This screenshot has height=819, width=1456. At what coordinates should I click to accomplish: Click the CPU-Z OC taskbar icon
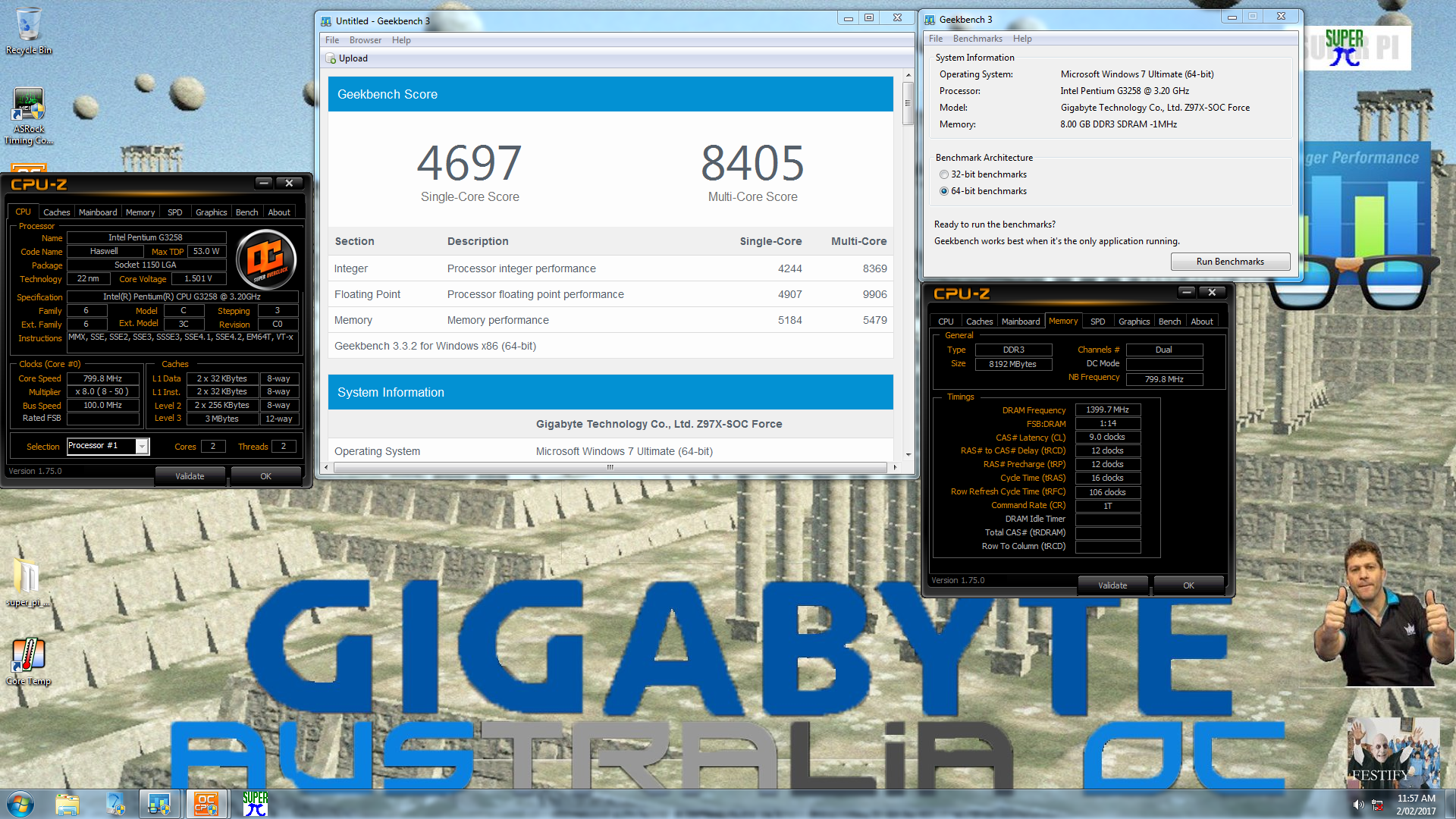click(x=206, y=804)
